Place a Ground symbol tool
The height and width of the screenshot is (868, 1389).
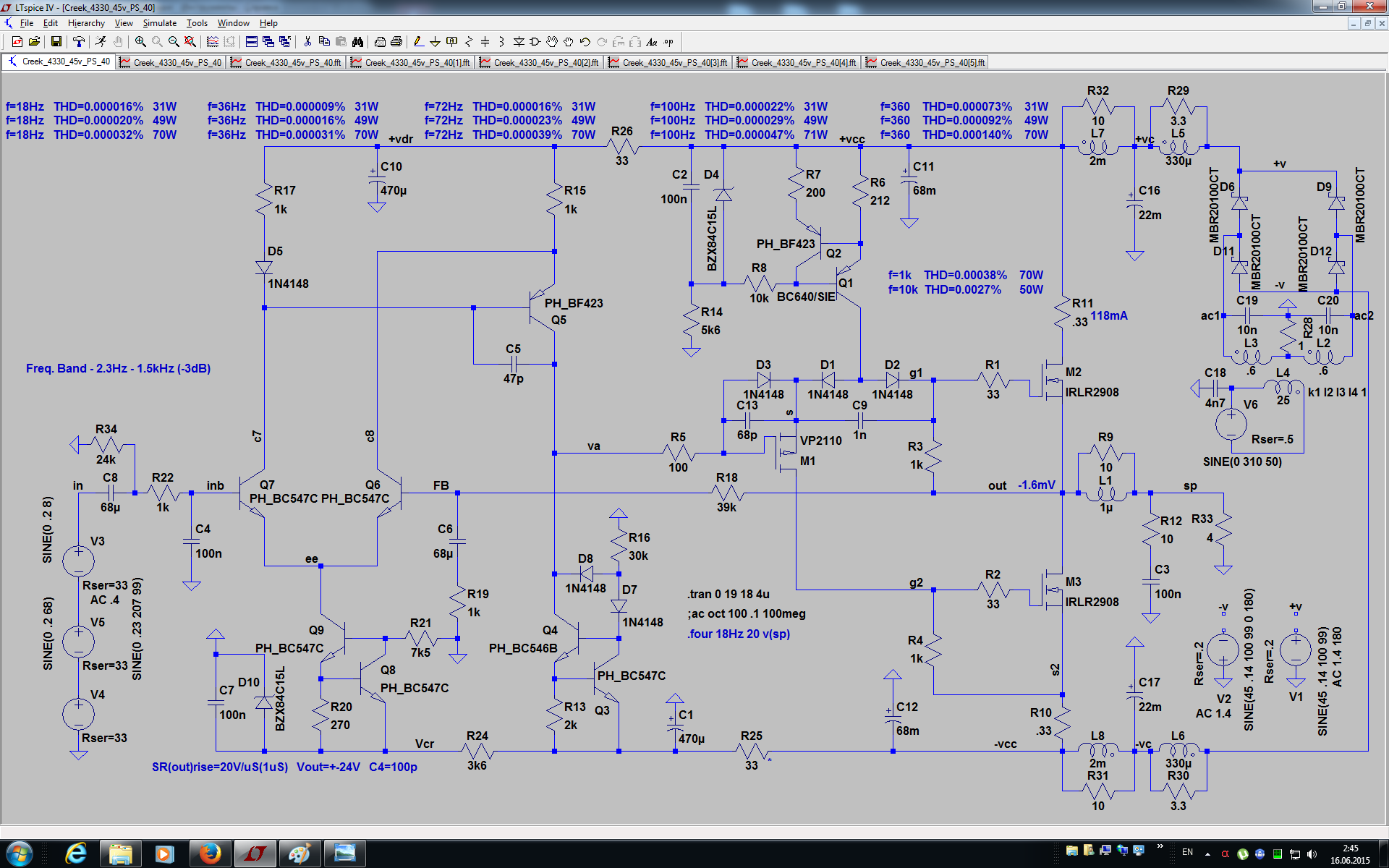tap(435, 42)
